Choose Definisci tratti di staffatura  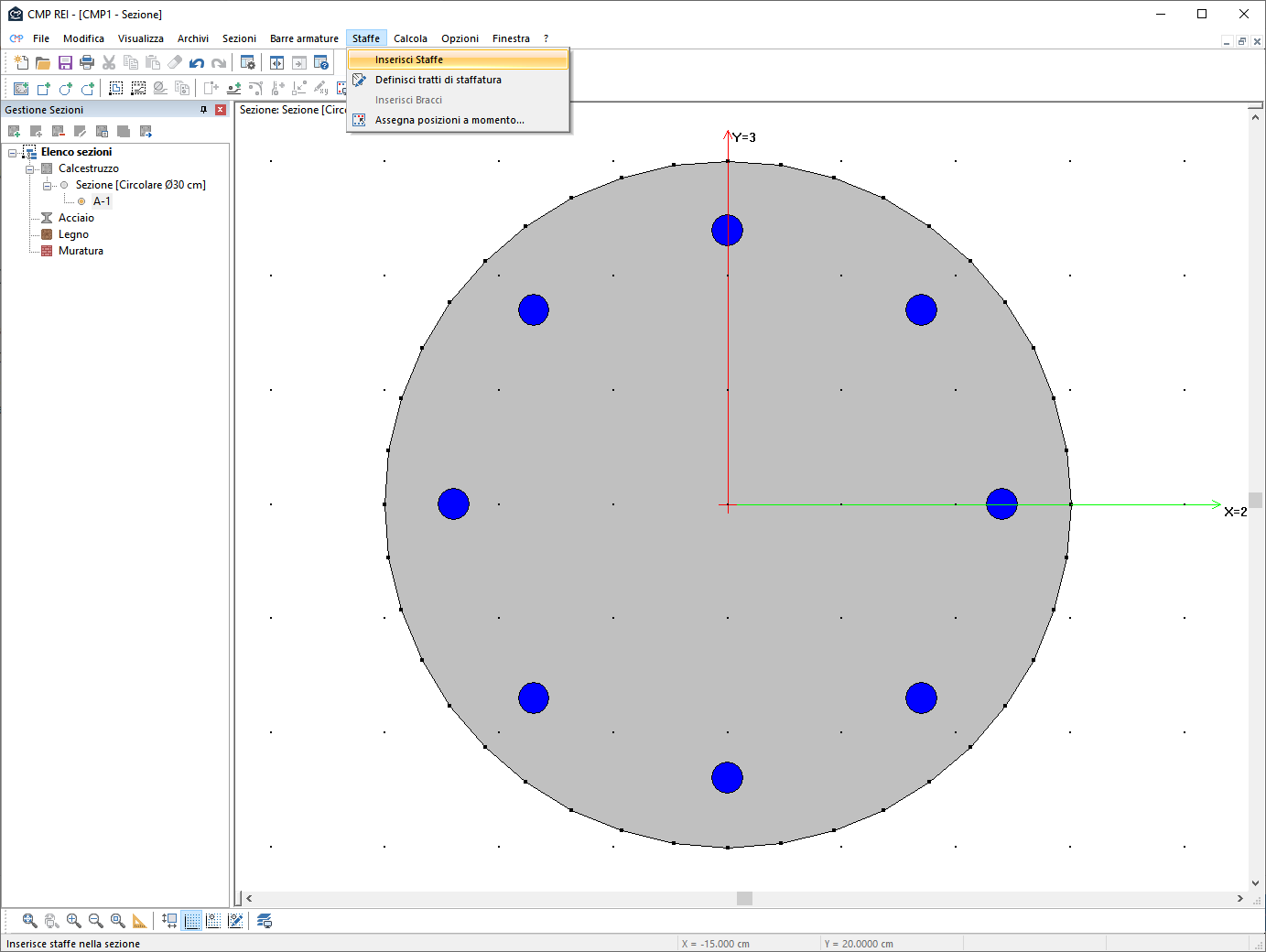(x=458, y=80)
